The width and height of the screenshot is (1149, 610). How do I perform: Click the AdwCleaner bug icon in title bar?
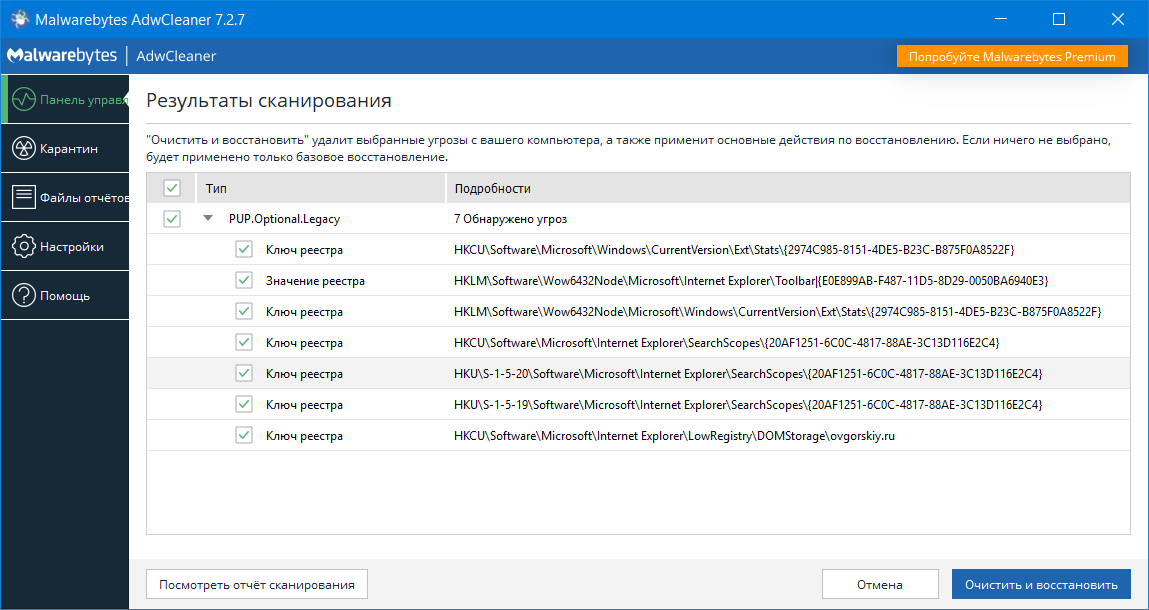[20, 19]
